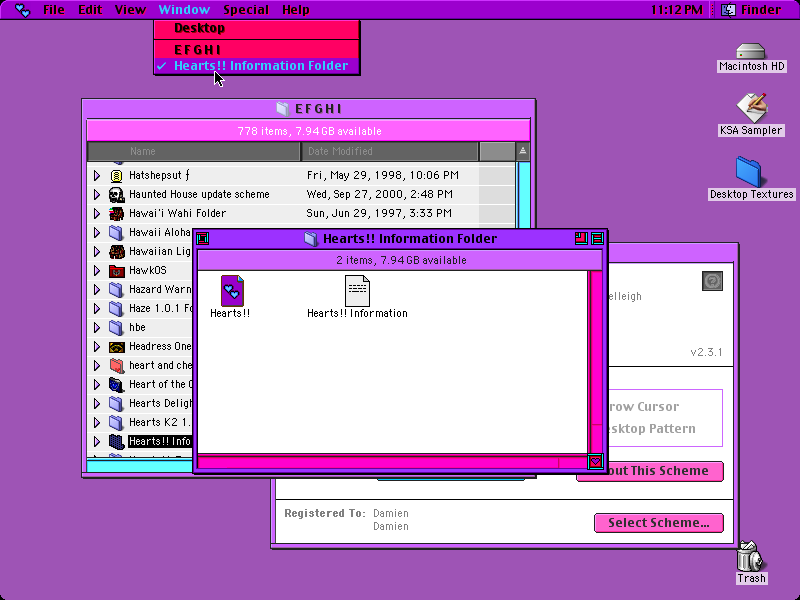Sort EFGHI list by Name column header

click(194, 152)
